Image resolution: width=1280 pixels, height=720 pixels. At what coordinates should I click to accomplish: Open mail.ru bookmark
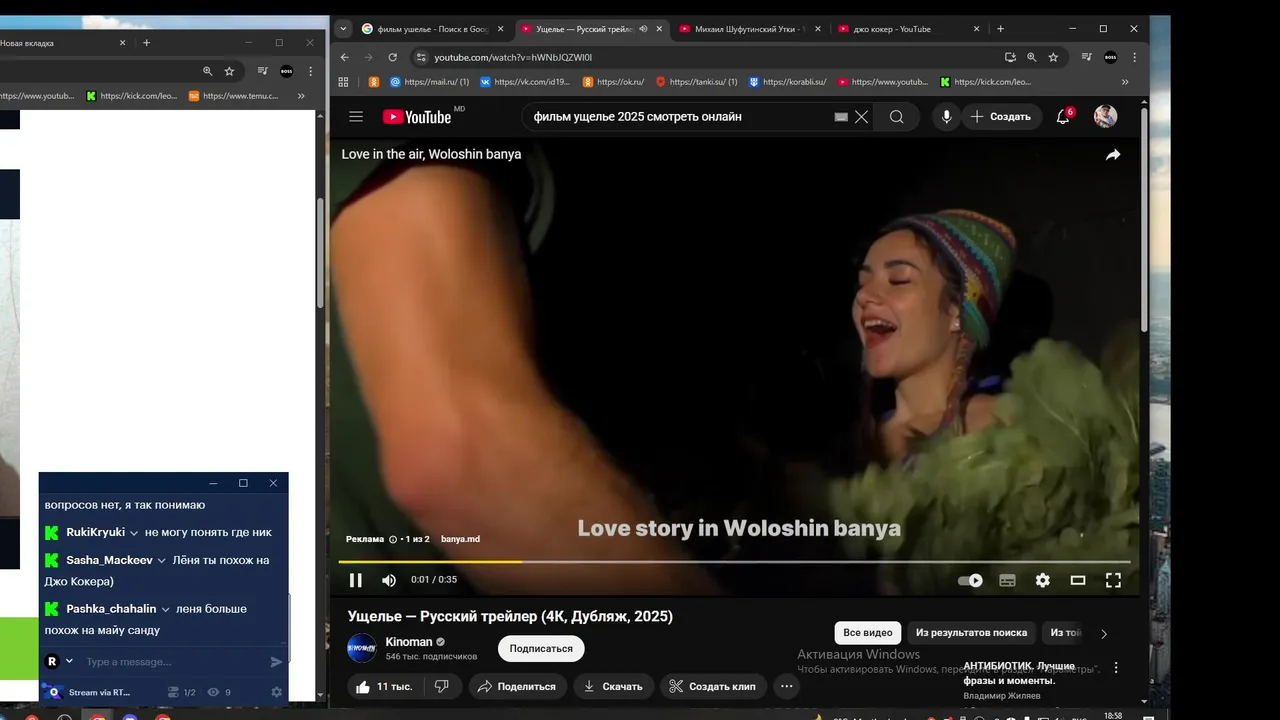click(x=429, y=82)
